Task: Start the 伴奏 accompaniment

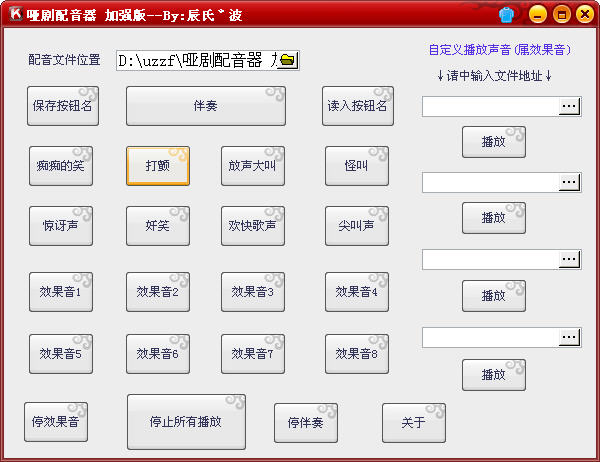Action: (206, 106)
